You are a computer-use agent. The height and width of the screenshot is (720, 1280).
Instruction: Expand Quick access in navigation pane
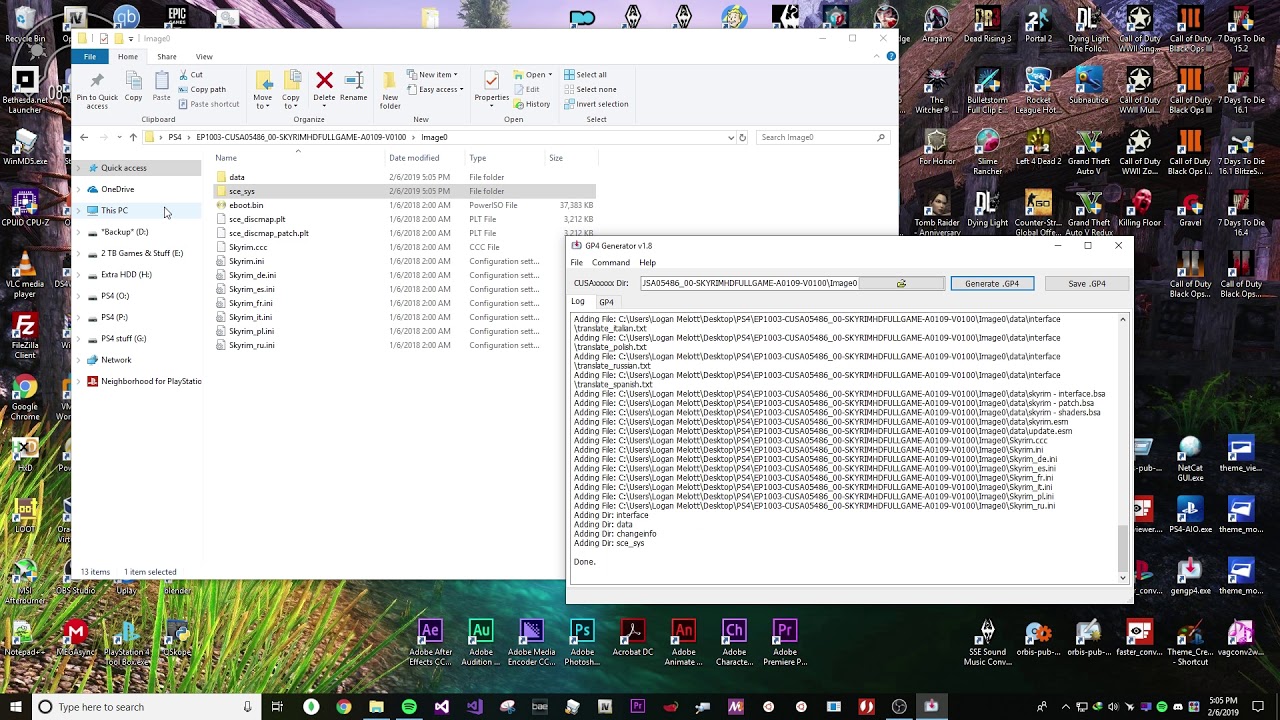79,168
